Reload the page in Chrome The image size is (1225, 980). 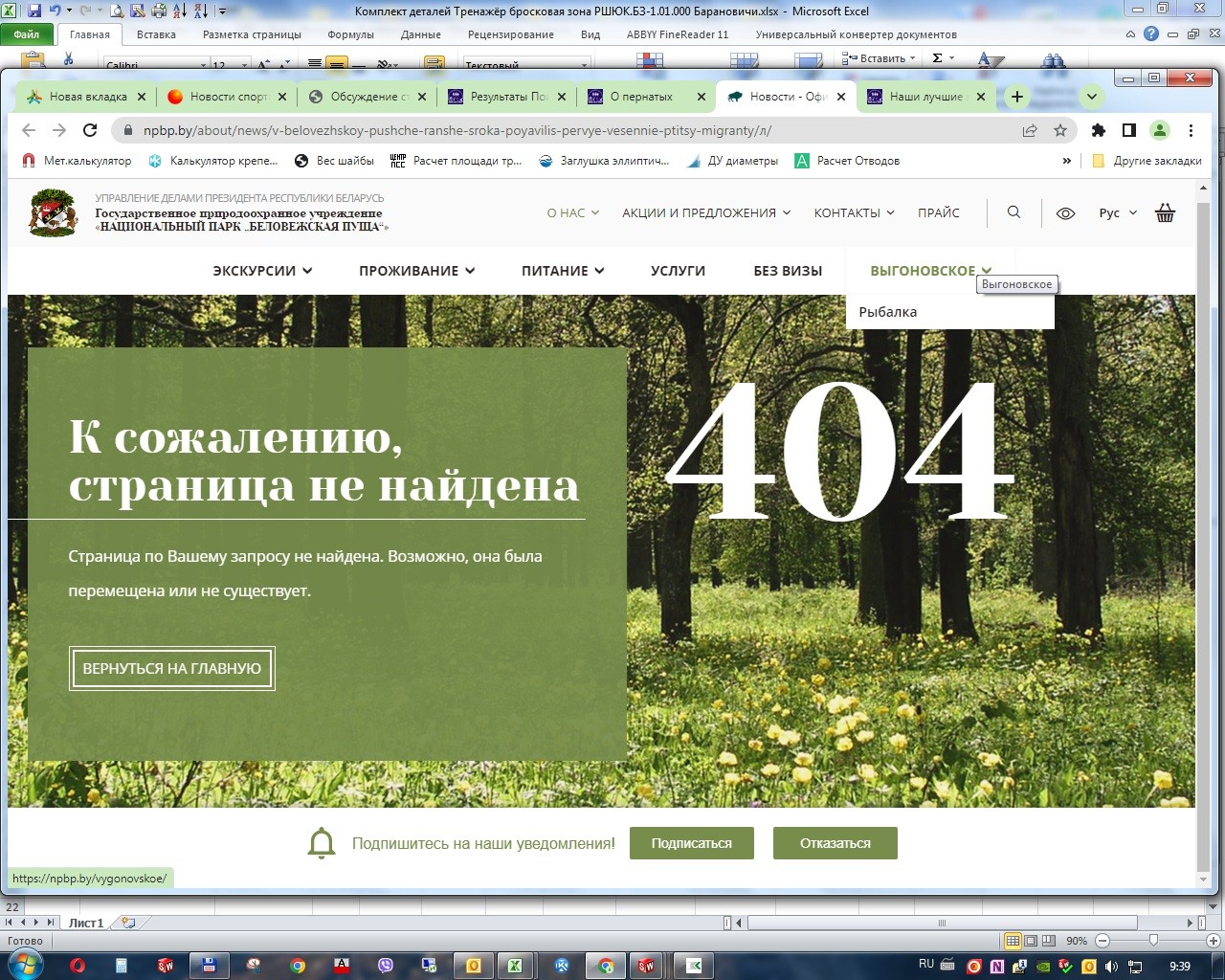[x=90, y=130]
